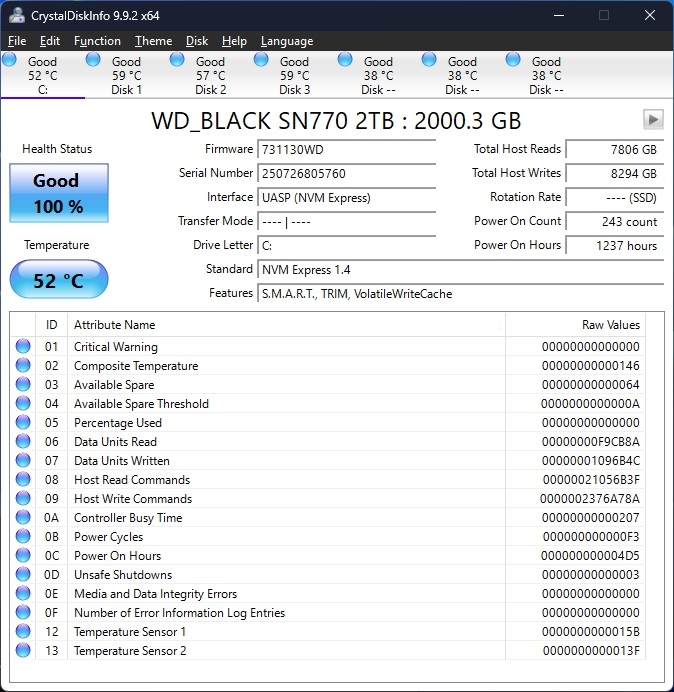Screen dimensions: 674x692
Task: Click status orb for Data Units Written row
Action: pyautogui.click(x=23, y=460)
